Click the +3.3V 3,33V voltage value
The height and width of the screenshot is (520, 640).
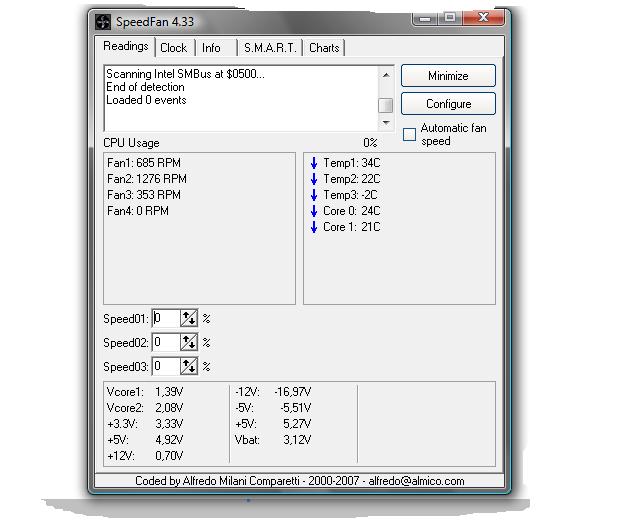pyautogui.click(x=169, y=424)
